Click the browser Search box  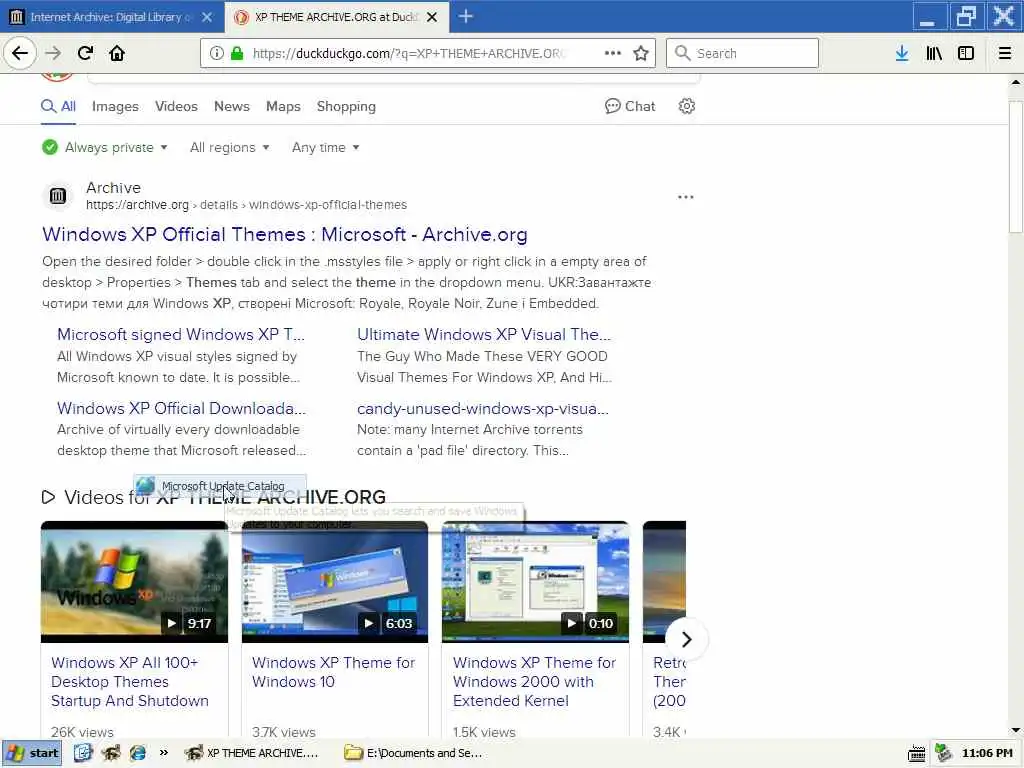click(742, 53)
